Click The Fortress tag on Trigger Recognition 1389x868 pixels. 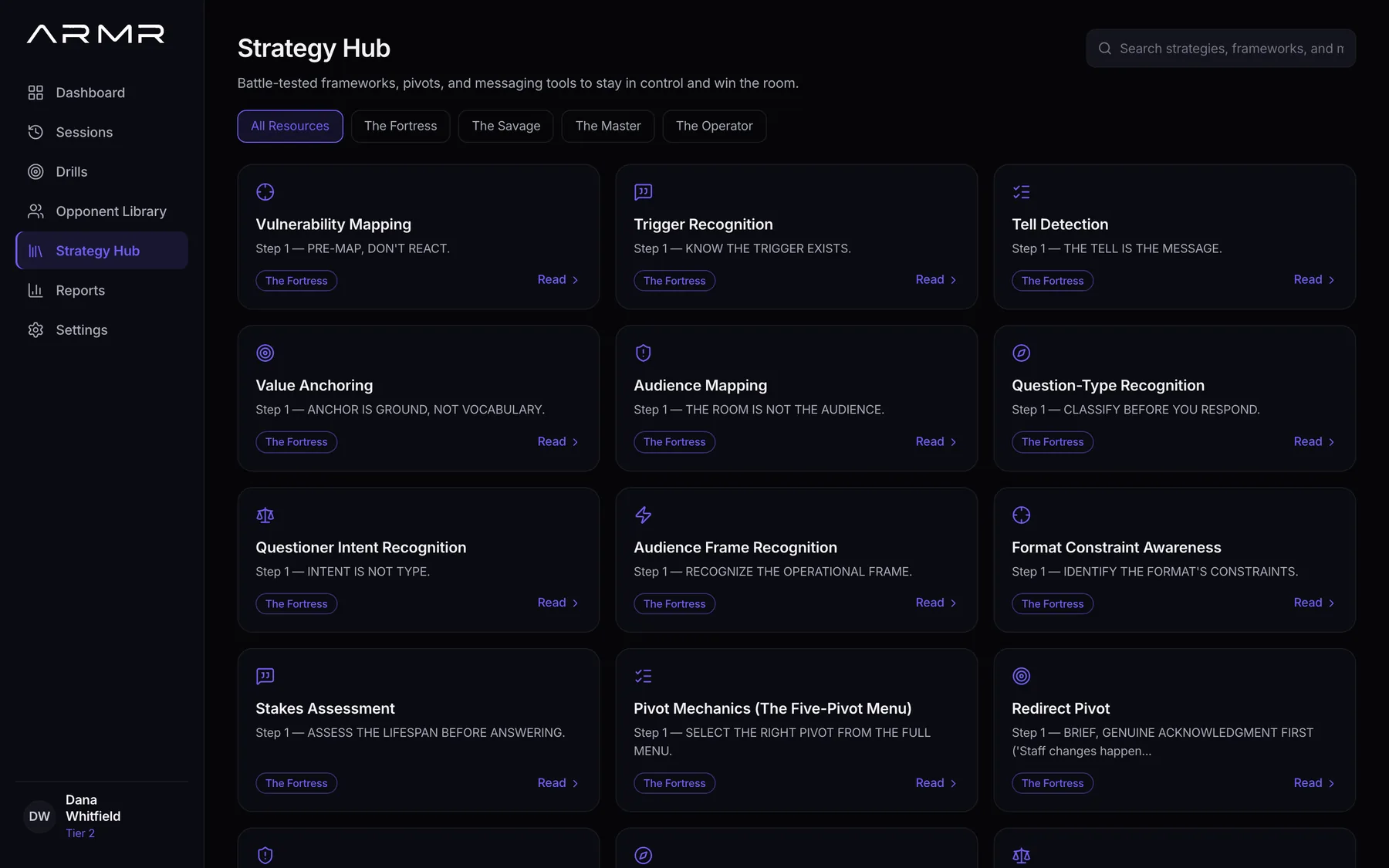click(x=674, y=281)
